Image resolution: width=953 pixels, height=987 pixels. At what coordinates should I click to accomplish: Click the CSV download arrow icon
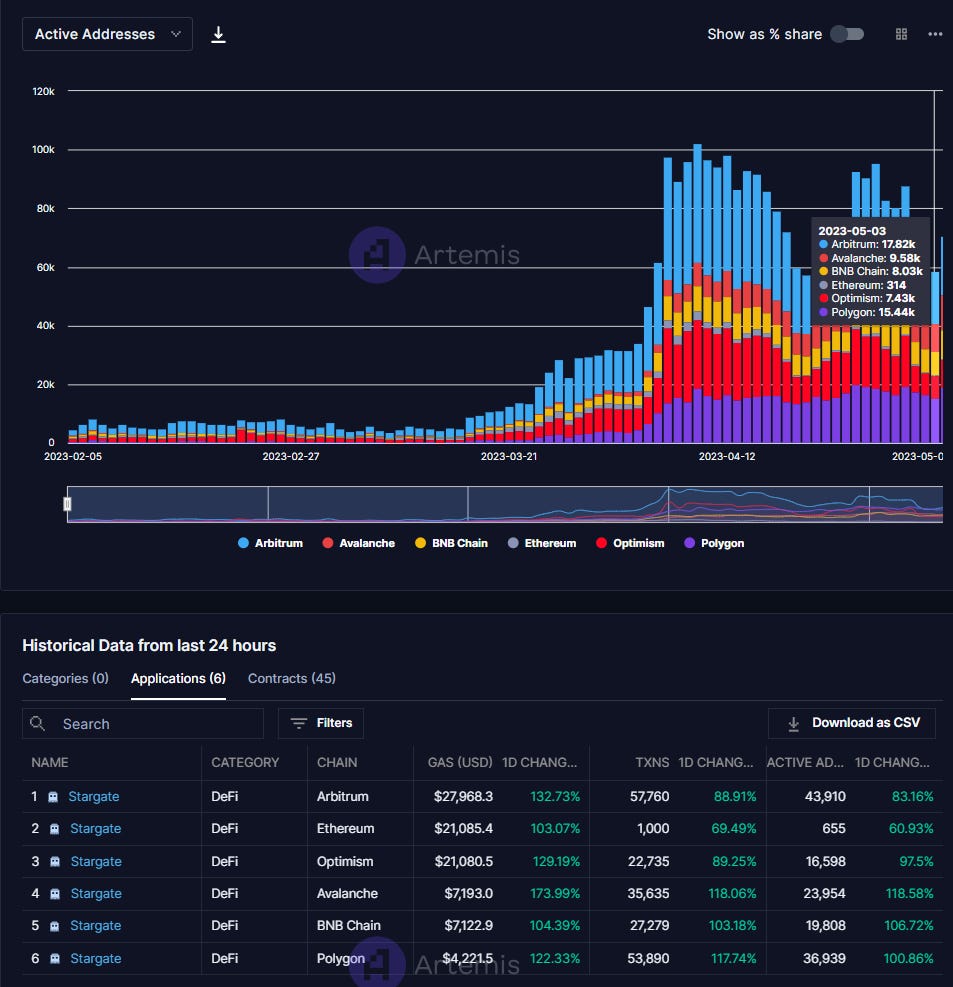[x=794, y=724]
